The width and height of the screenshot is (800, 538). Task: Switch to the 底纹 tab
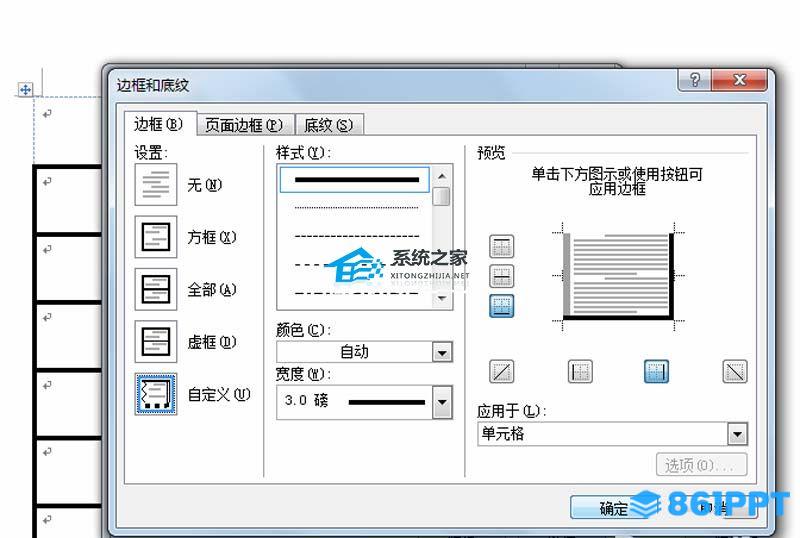tap(329, 125)
